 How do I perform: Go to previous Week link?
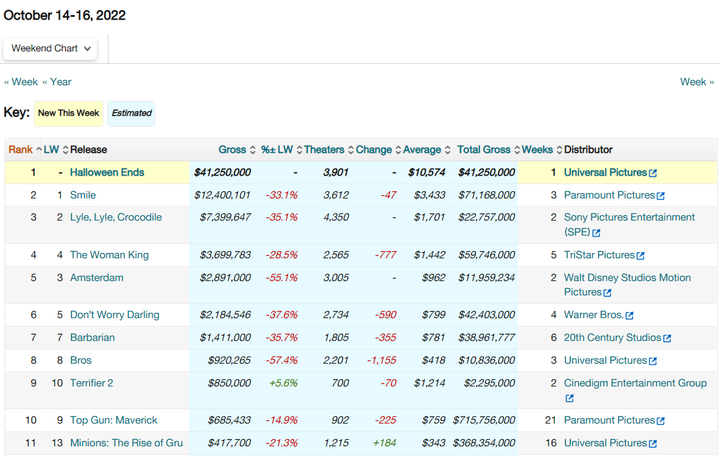(x=24, y=82)
